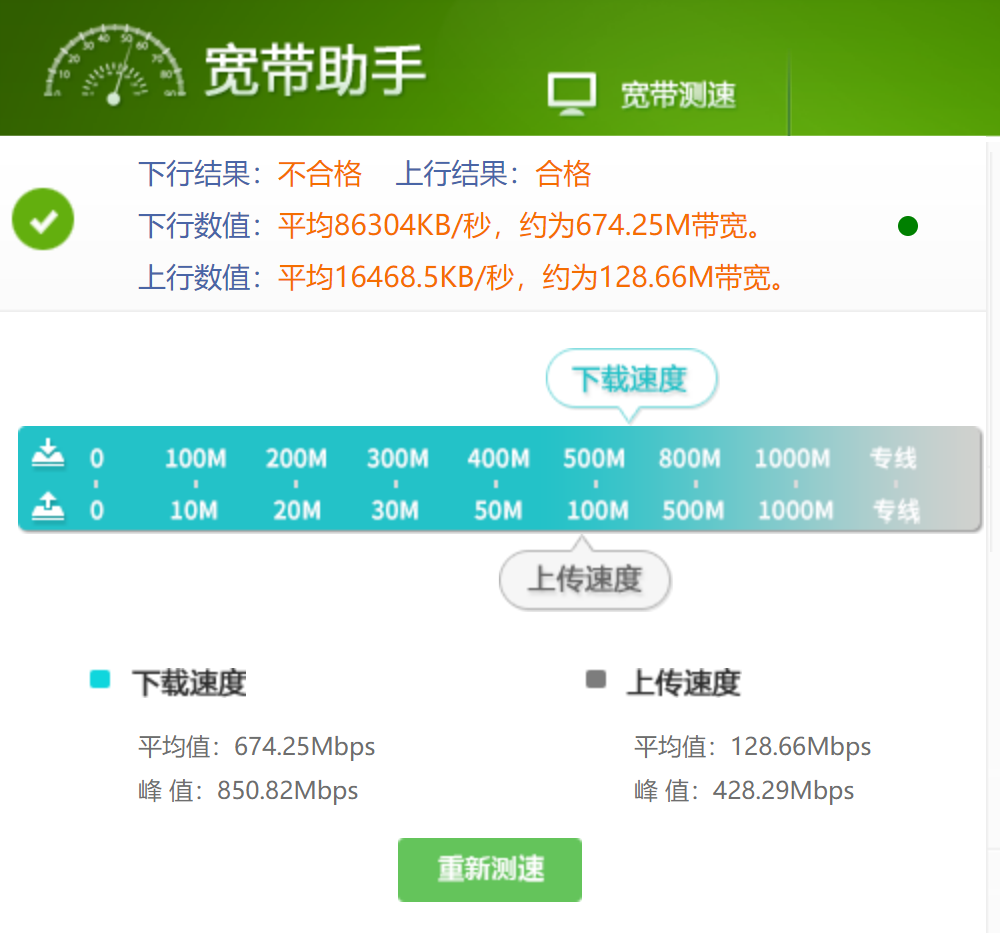
Task: Click the upload peak 428.29Mbps
Action: 783,791
